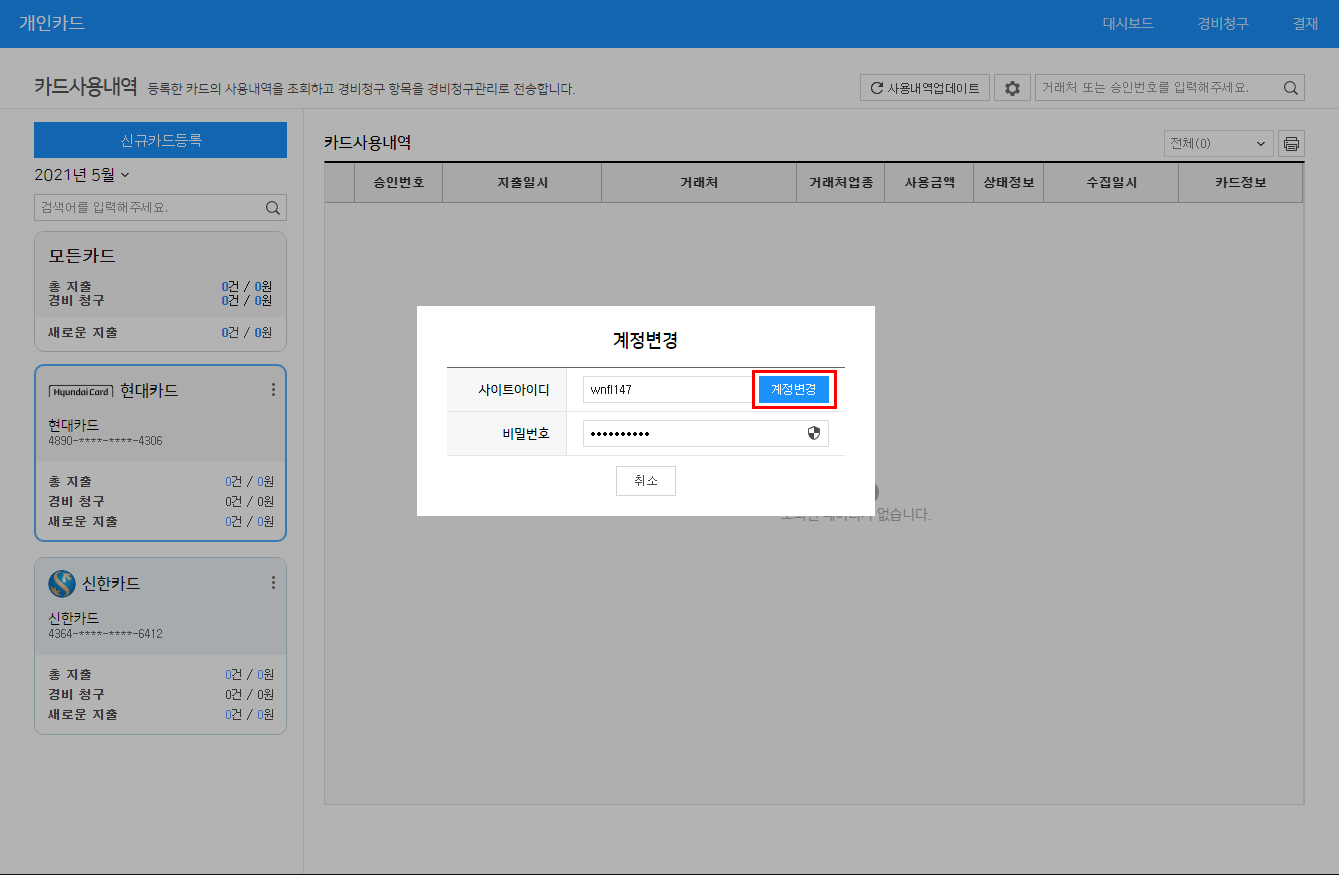This screenshot has height=875, width=1339.
Task: Click the search magnifier in top search box
Action: click(x=1291, y=88)
